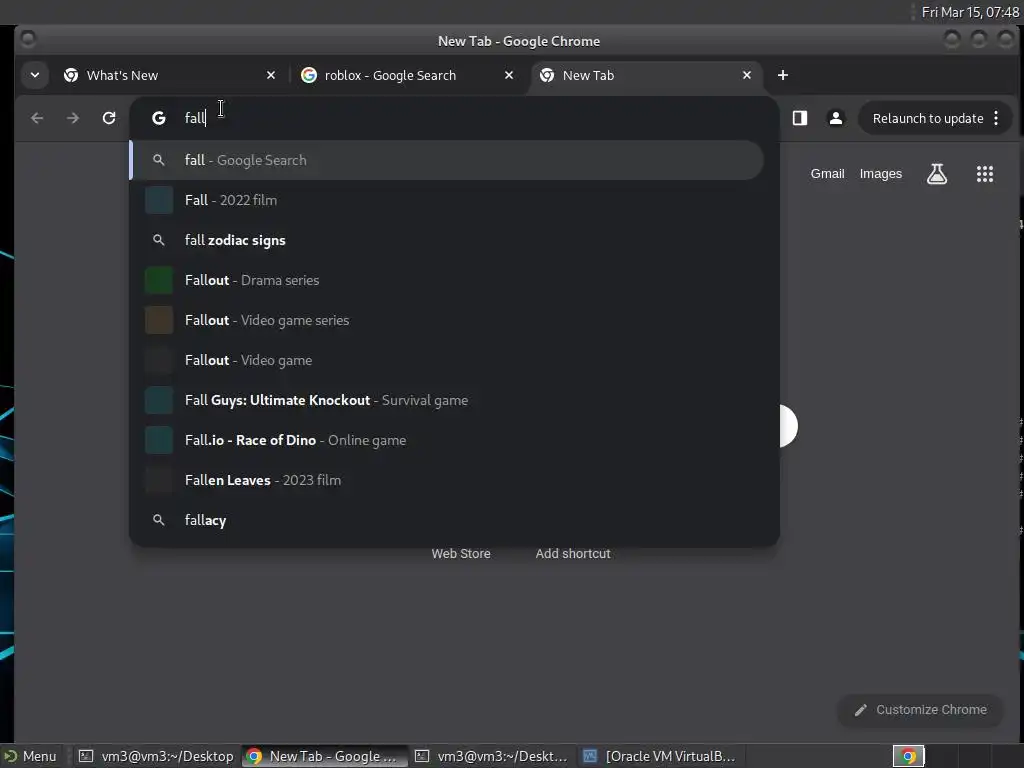
Task: Select 'Fall Guys: Ultimate Knockout' suggestion
Action: pos(447,400)
